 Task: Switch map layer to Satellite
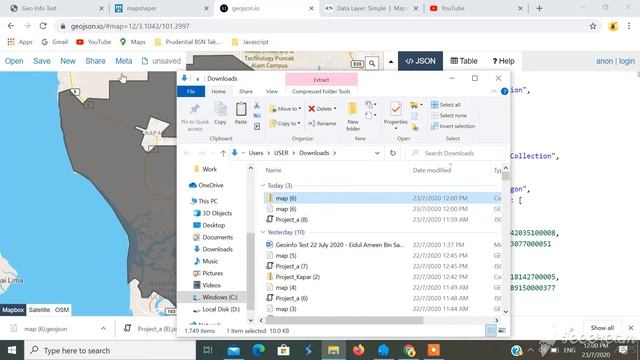40,310
